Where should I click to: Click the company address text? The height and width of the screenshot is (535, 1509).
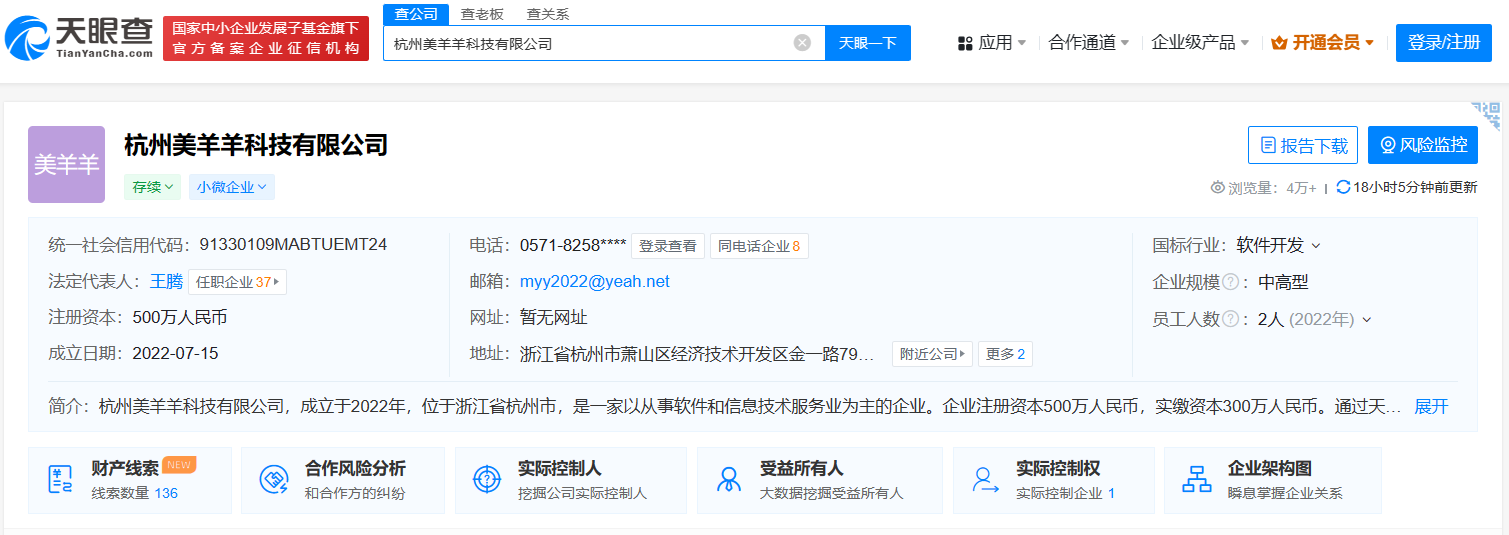click(698, 354)
